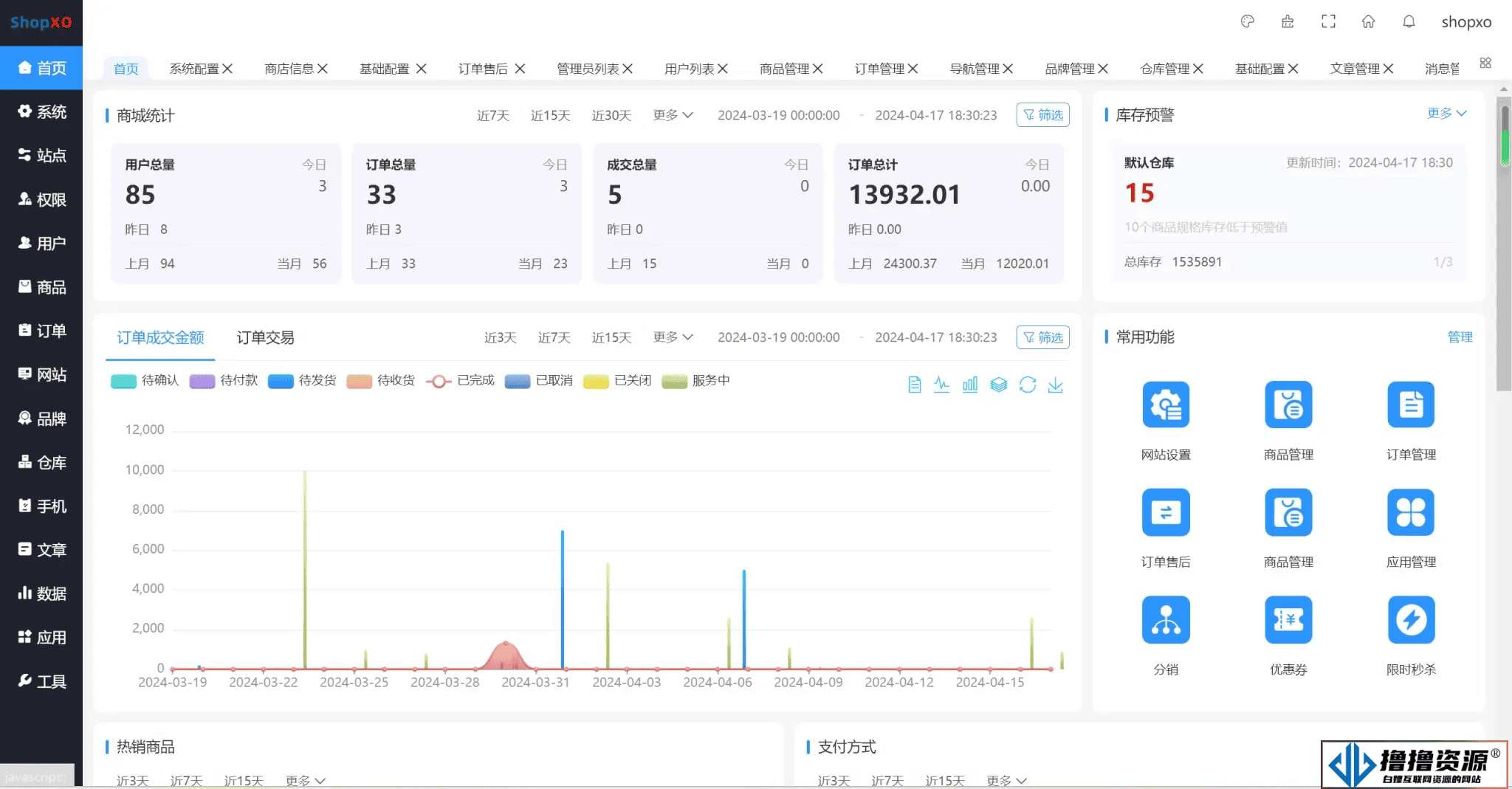1512x789 pixels.
Task: Download chart as image icon
Action: pos(1055,385)
